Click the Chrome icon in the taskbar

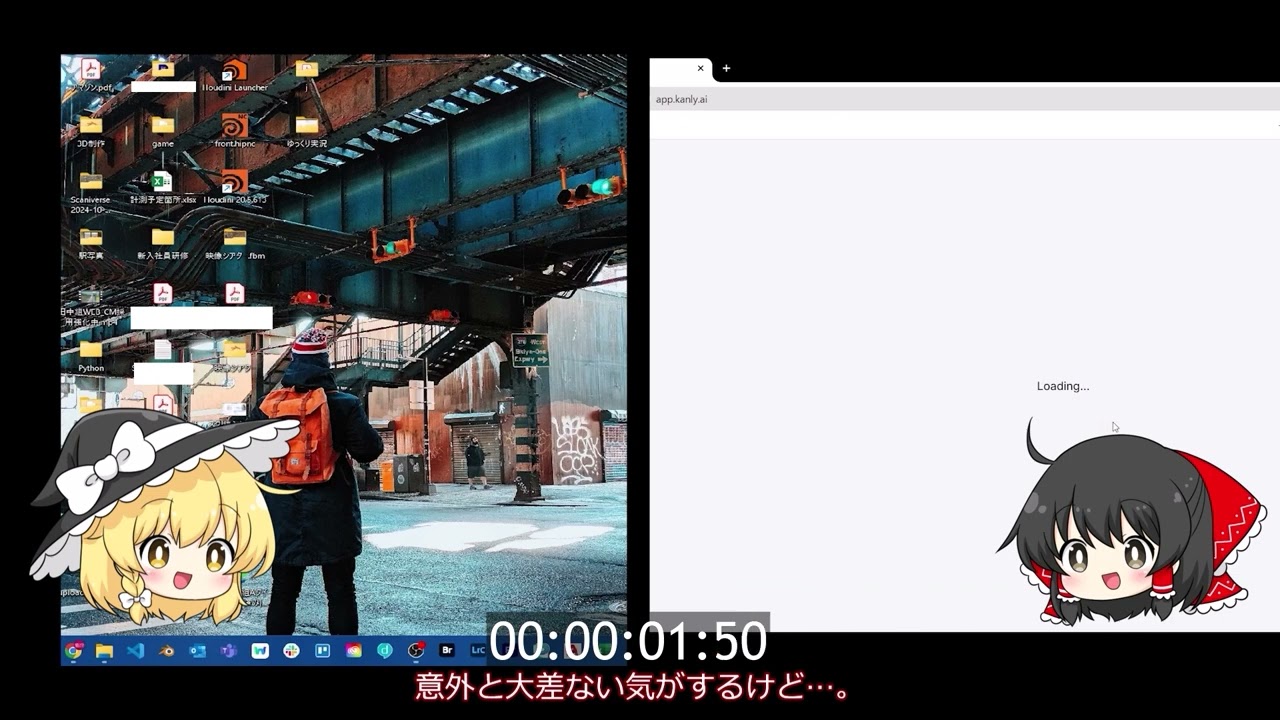pos(74,650)
